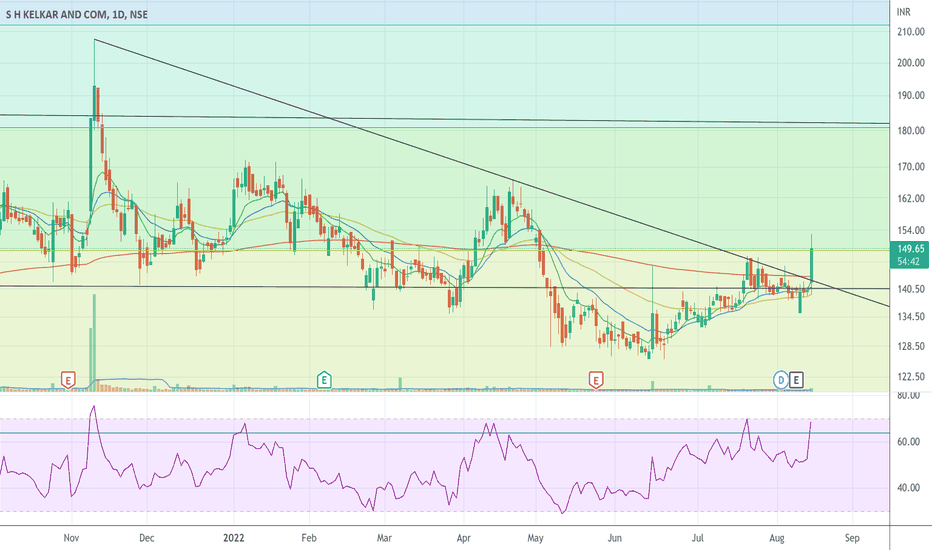Click the 40.00 RSI scale label
932x550 pixels.
tap(908, 488)
